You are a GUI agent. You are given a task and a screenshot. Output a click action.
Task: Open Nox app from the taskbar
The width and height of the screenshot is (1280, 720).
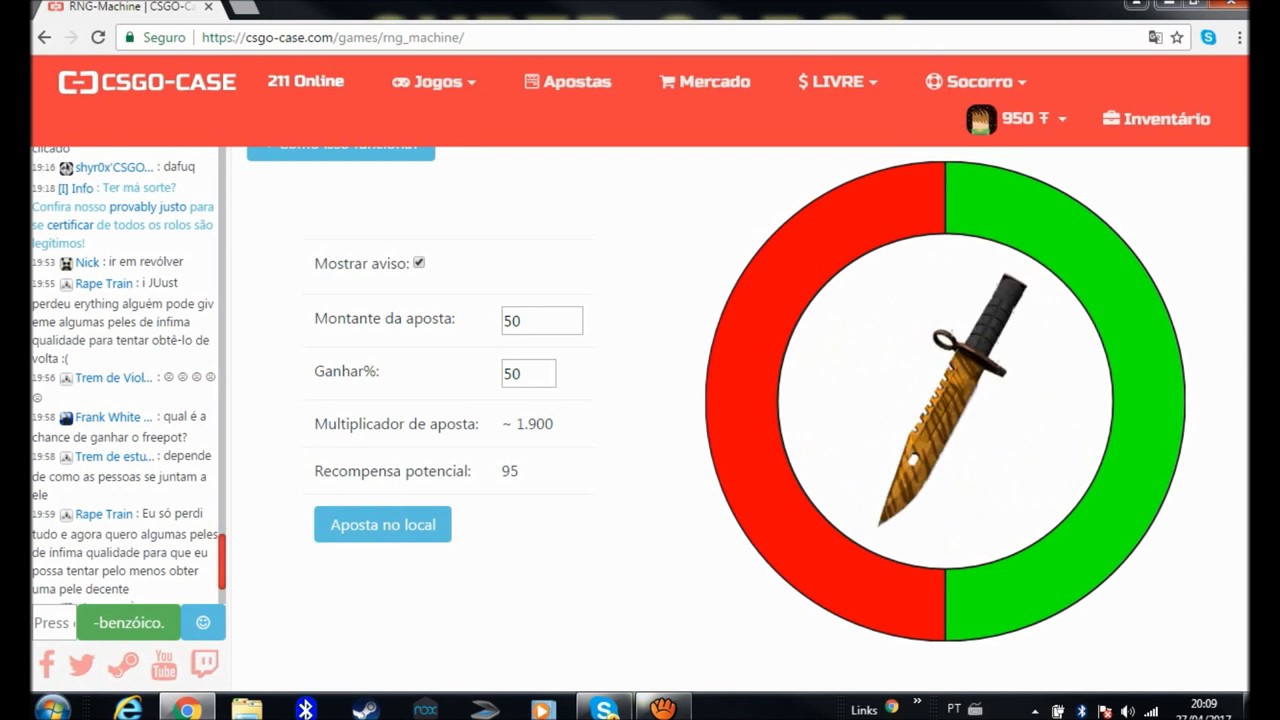(x=425, y=708)
